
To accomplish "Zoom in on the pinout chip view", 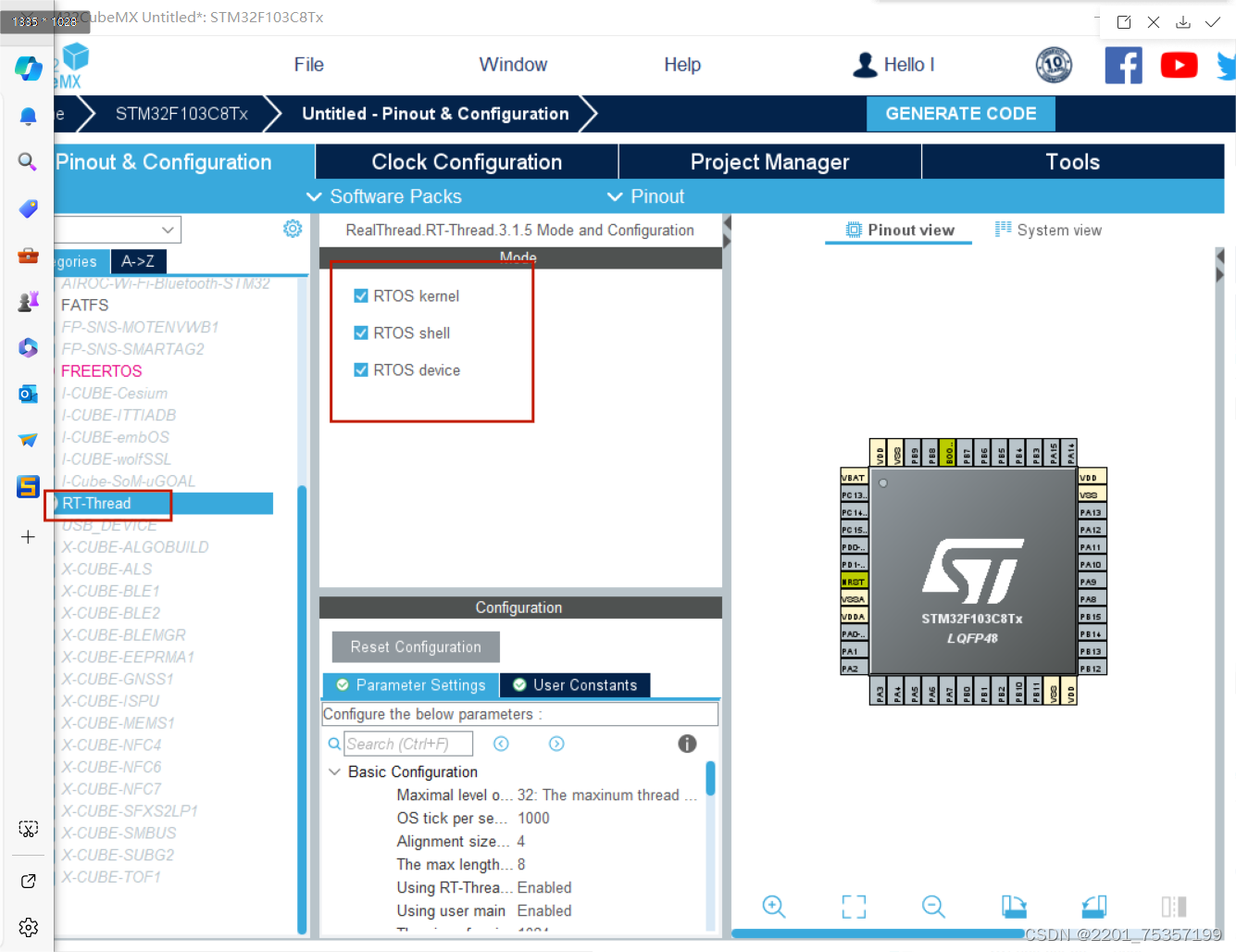I will click(x=774, y=907).
